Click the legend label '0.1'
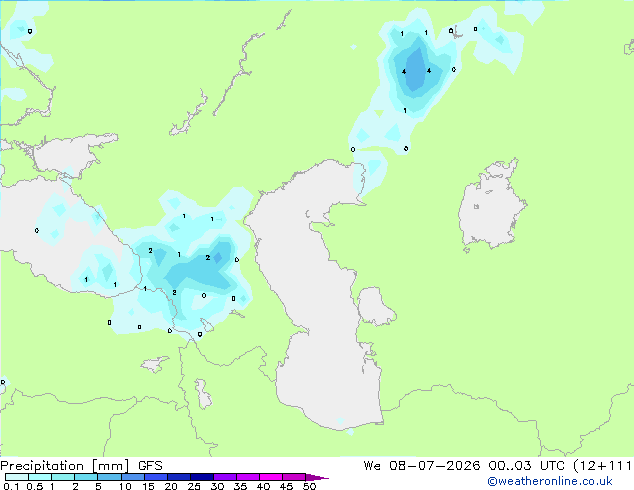The height and width of the screenshot is (490, 634). (x=11, y=486)
